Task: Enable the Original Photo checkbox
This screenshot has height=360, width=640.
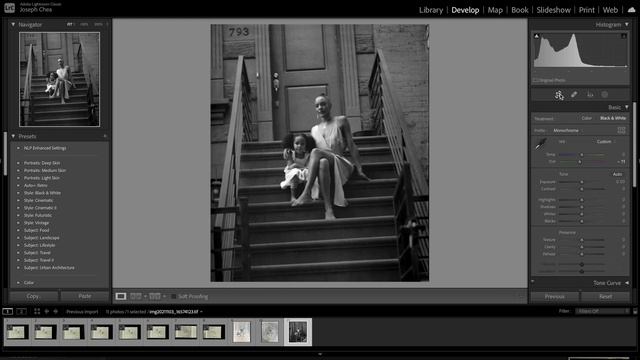Action: point(536,80)
